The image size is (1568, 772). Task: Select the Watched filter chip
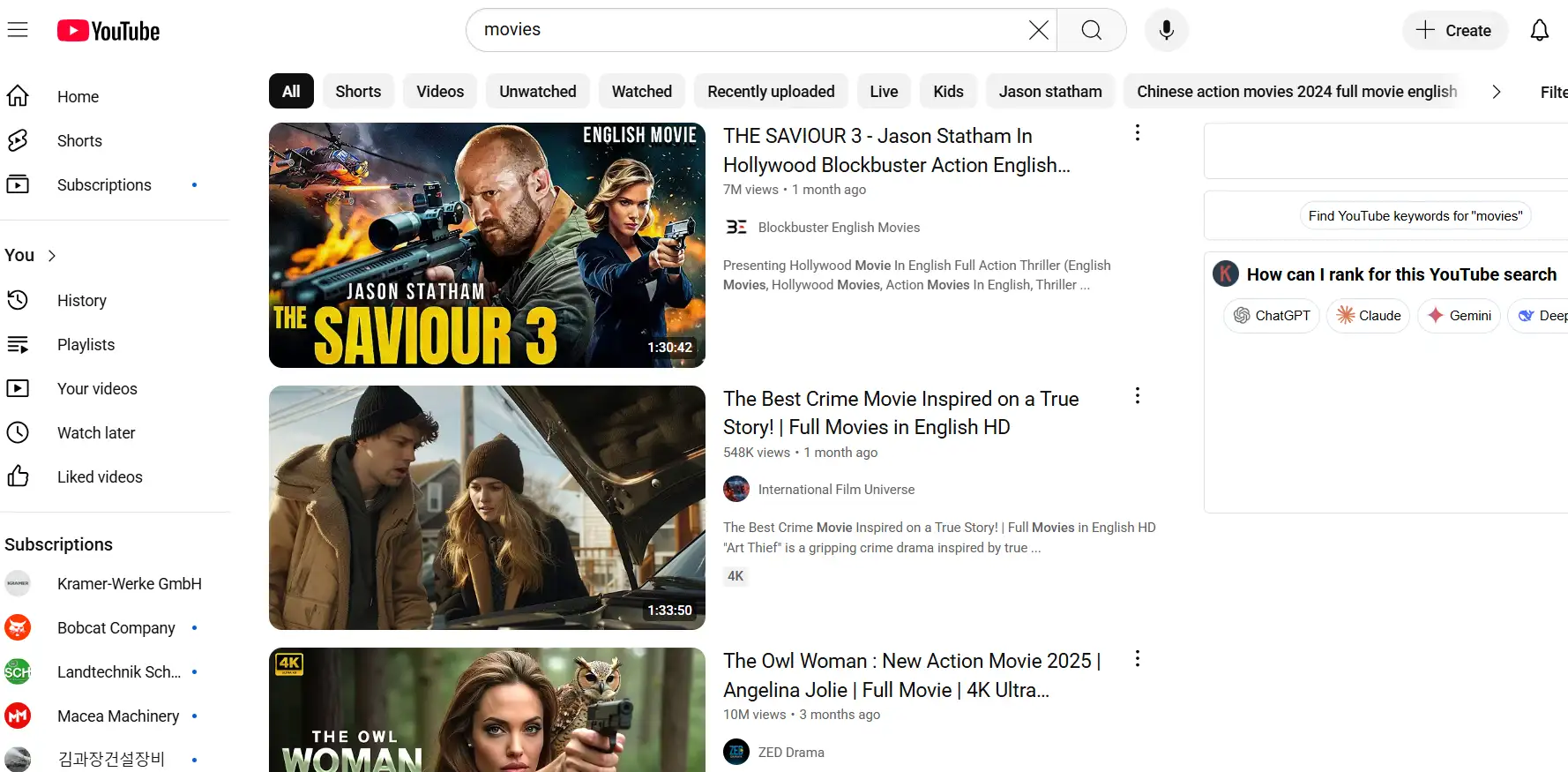pyautogui.click(x=642, y=91)
